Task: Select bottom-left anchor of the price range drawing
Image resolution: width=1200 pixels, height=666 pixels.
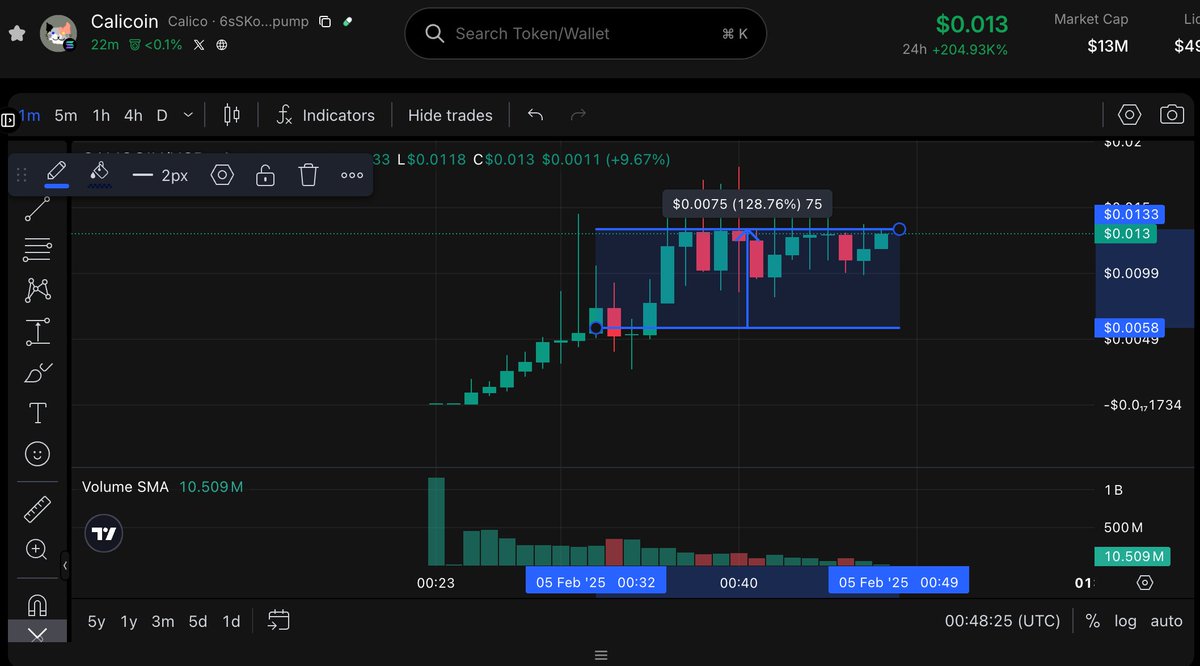Action: (596, 328)
